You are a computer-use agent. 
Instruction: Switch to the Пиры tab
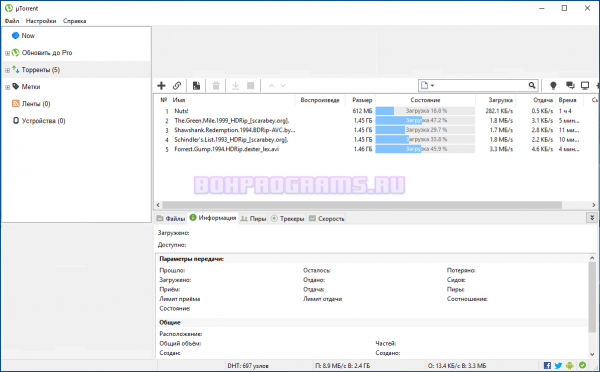click(253, 219)
